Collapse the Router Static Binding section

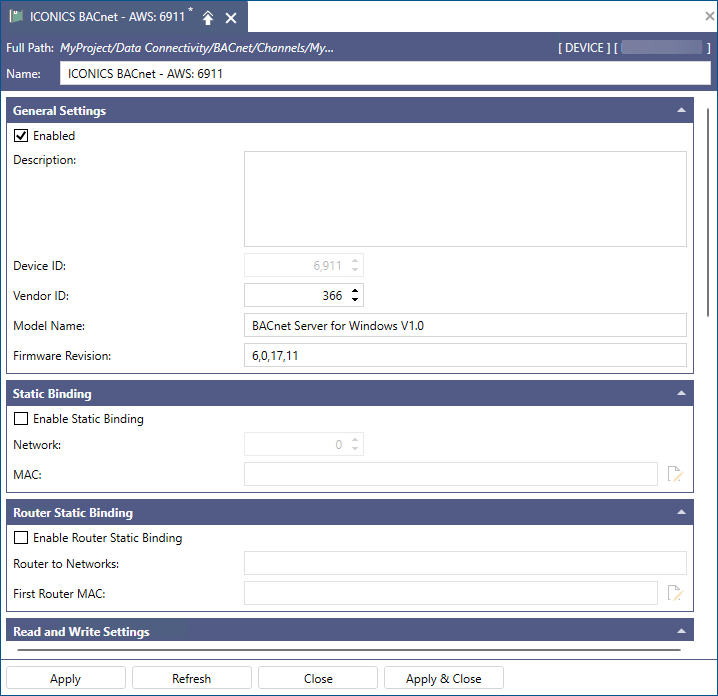[x=681, y=512]
